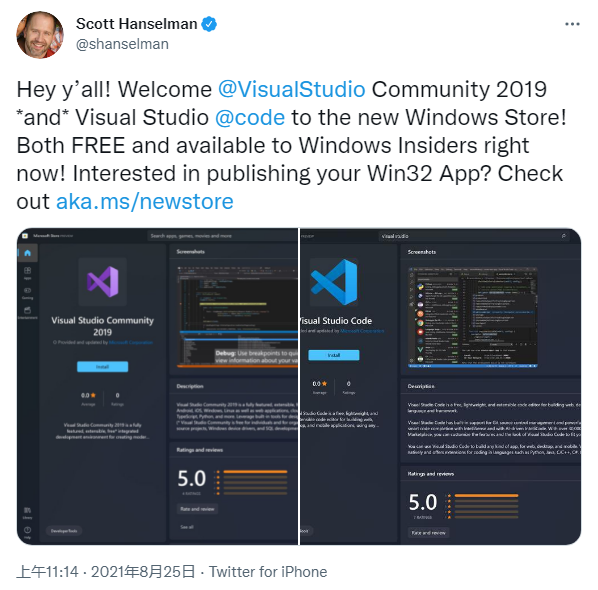Open the Store Apps sidebar icon
The width and height of the screenshot is (598, 590).
click(27, 273)
